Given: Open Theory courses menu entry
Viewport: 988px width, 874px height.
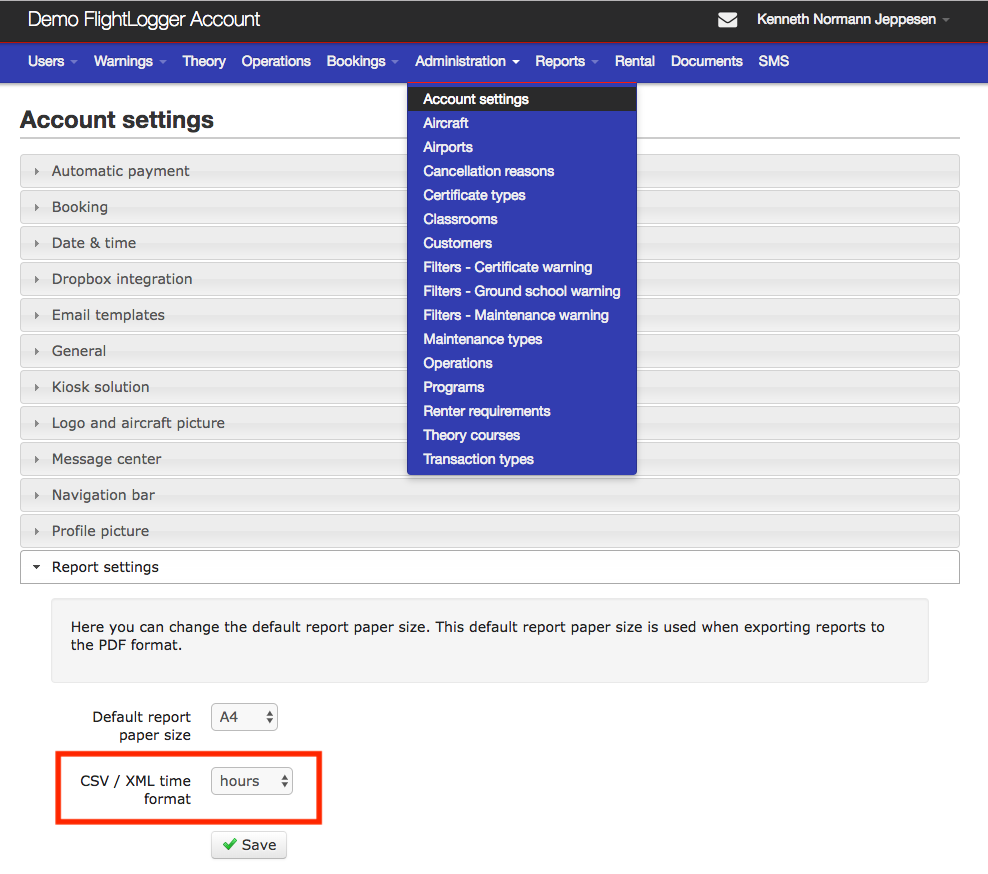Looking at the screenshot, I should tap(522, 435).
